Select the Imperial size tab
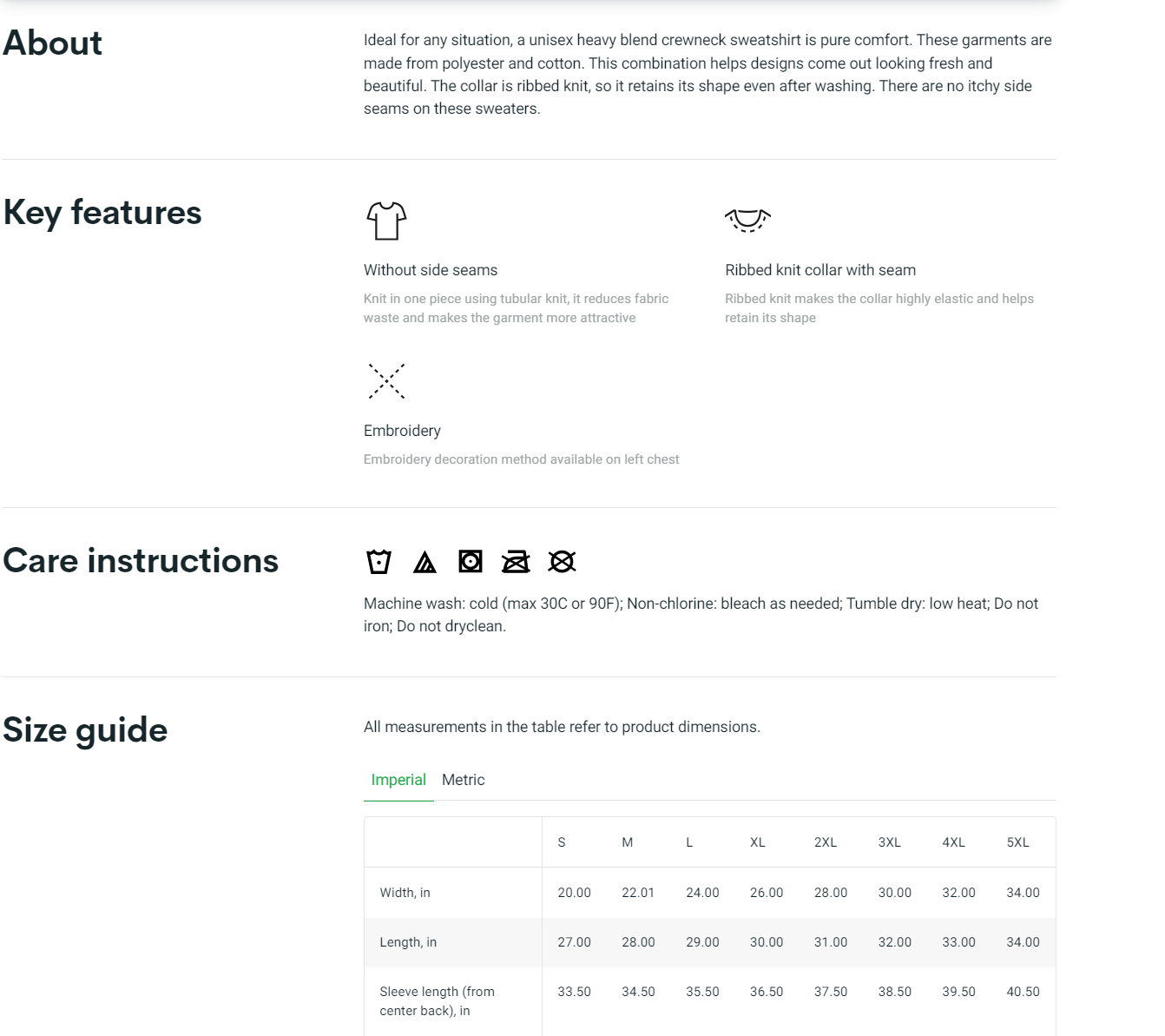The width and height of the screenshot is (1165, 1036). [398, 780]
